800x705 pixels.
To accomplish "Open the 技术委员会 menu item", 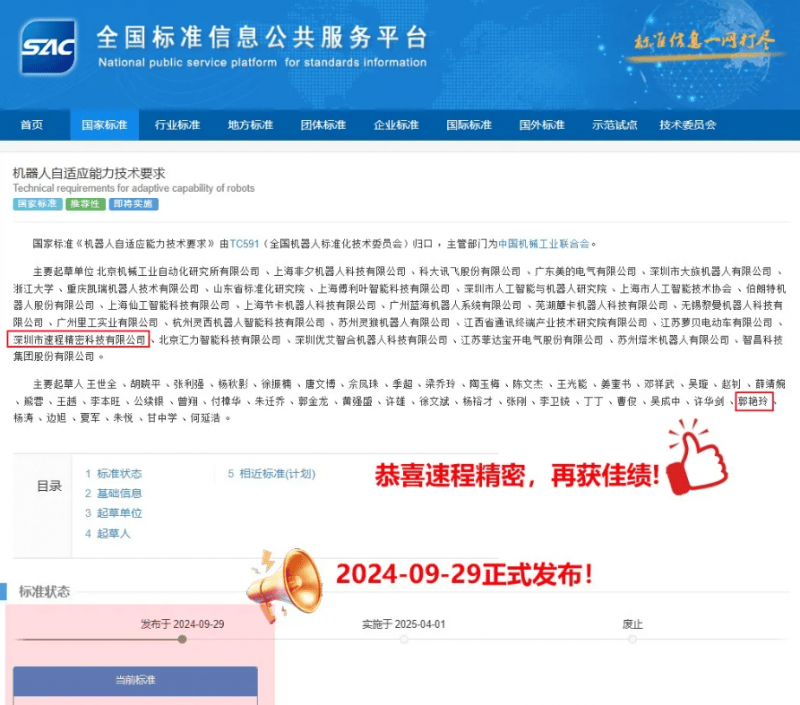I will 687,125.
